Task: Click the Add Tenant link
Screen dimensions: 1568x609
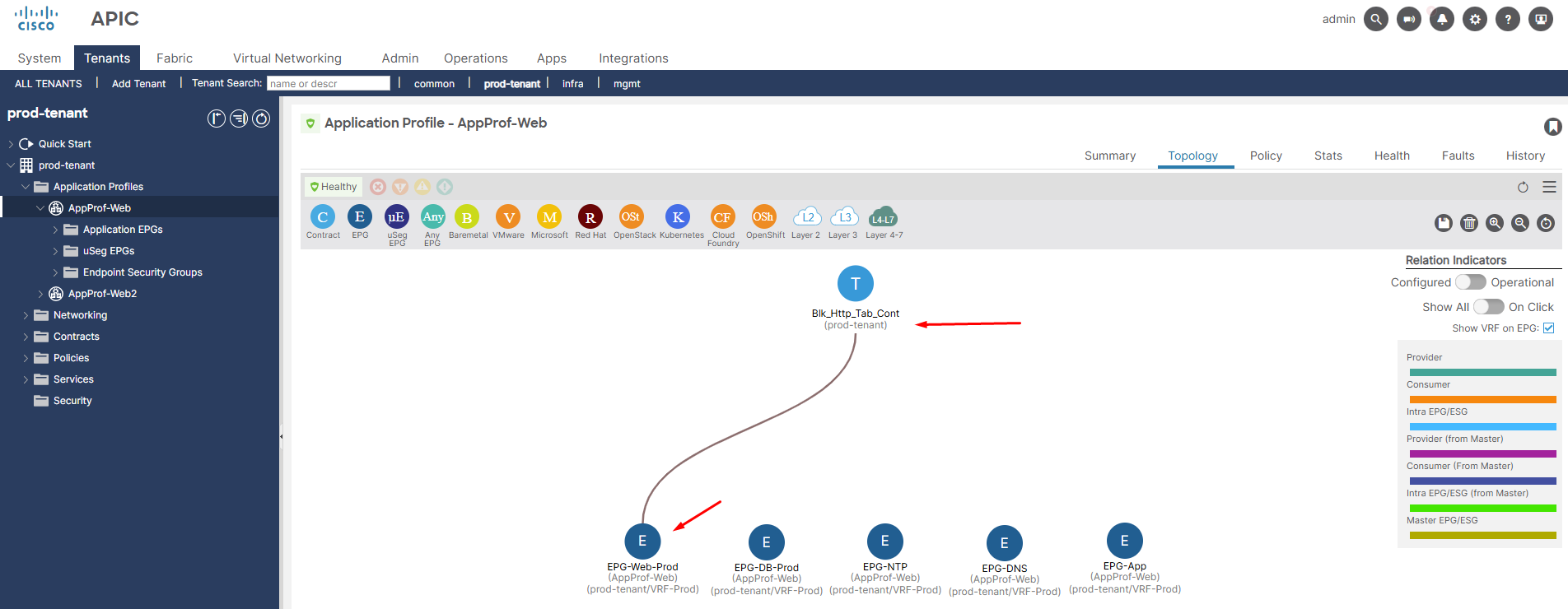Action: tap(138, 84)
